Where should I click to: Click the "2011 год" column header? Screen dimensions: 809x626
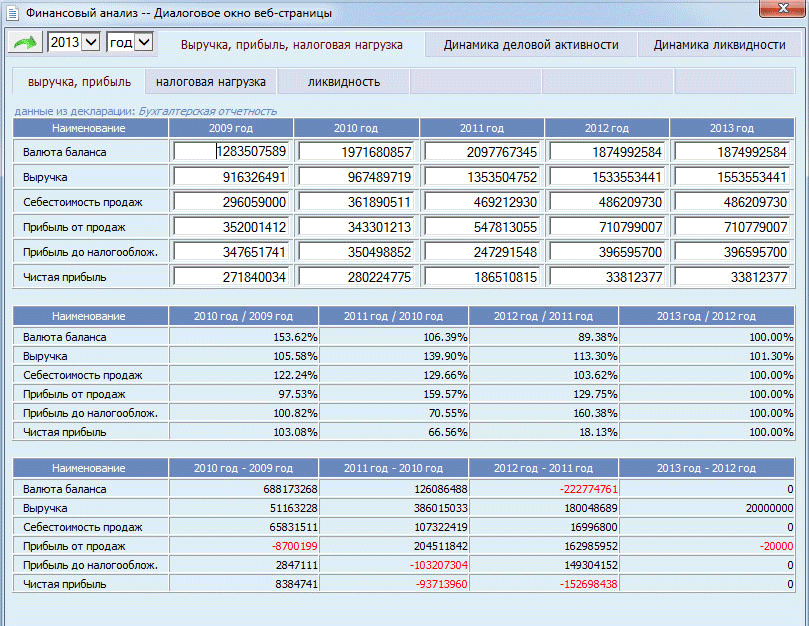pyautogui.click(x=482, y=128)
